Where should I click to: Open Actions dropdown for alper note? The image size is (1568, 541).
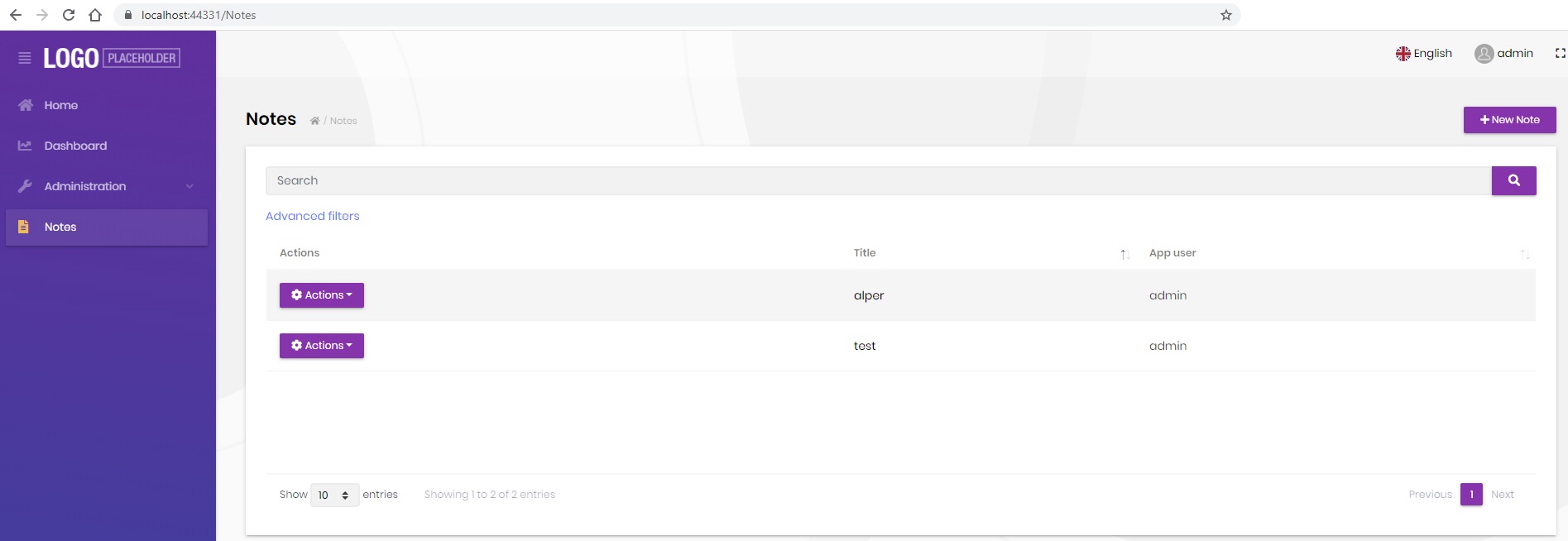[321, 295]
